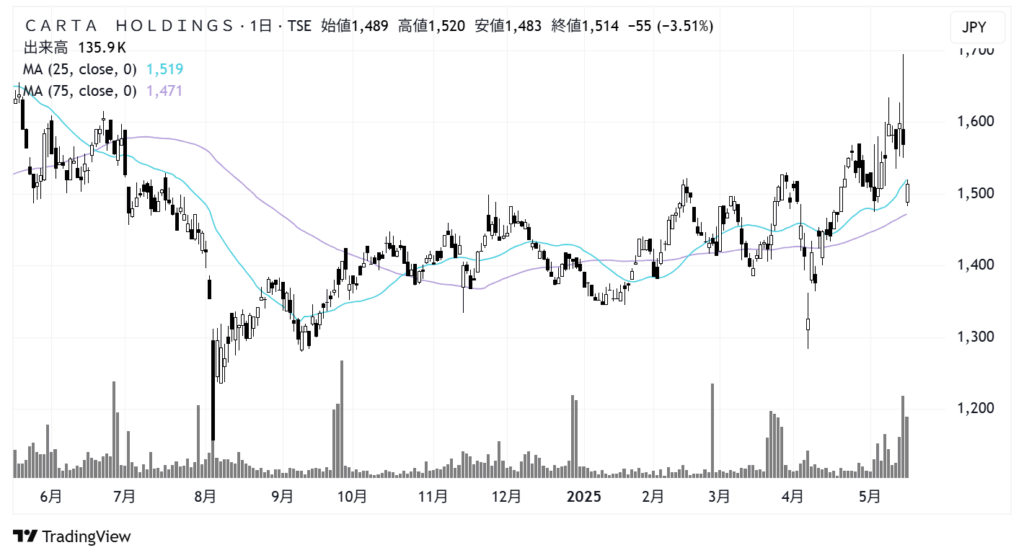Click the 10月 time axis label
This screenshot has height=558, width=1024.
point(352,497)
